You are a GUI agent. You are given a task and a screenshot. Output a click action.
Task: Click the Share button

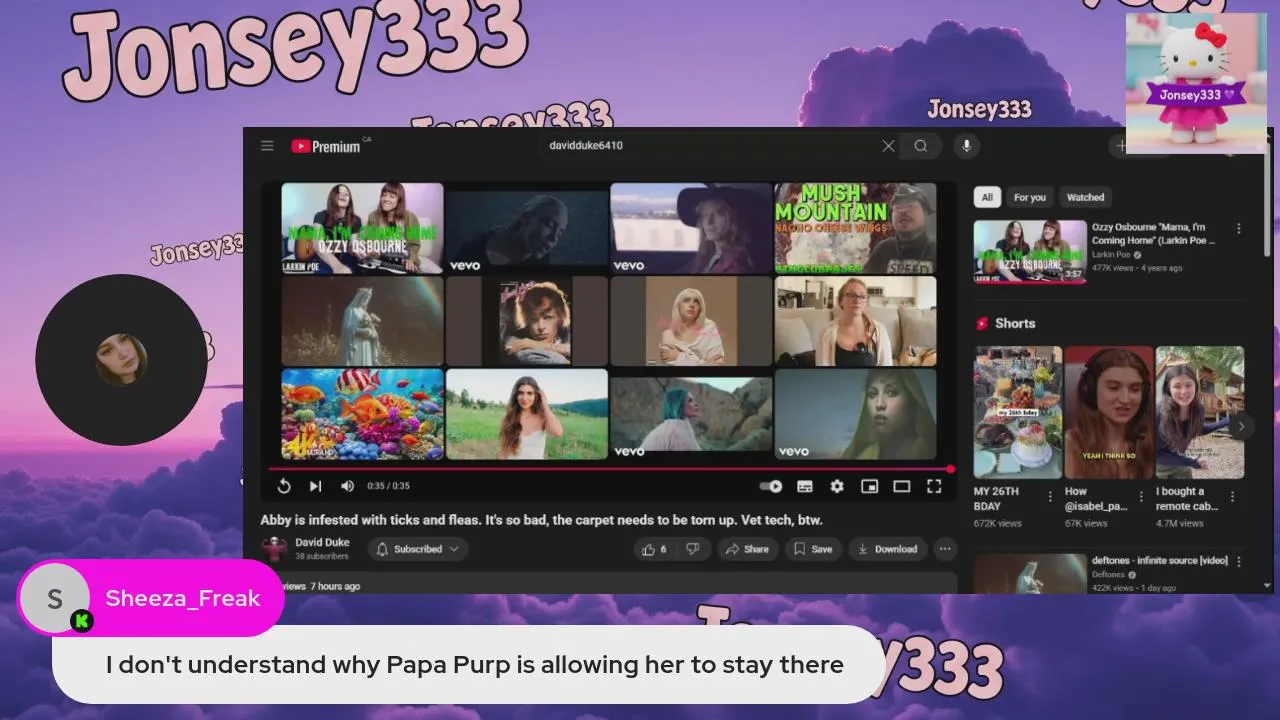coord(747,549)
